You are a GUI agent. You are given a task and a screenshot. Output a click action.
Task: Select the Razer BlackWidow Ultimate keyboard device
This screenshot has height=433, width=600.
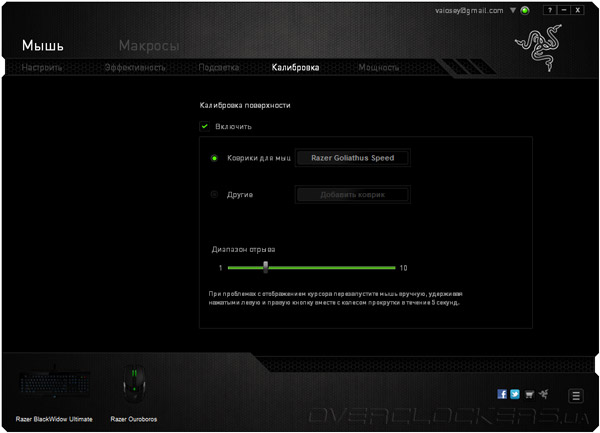point(54,384)
